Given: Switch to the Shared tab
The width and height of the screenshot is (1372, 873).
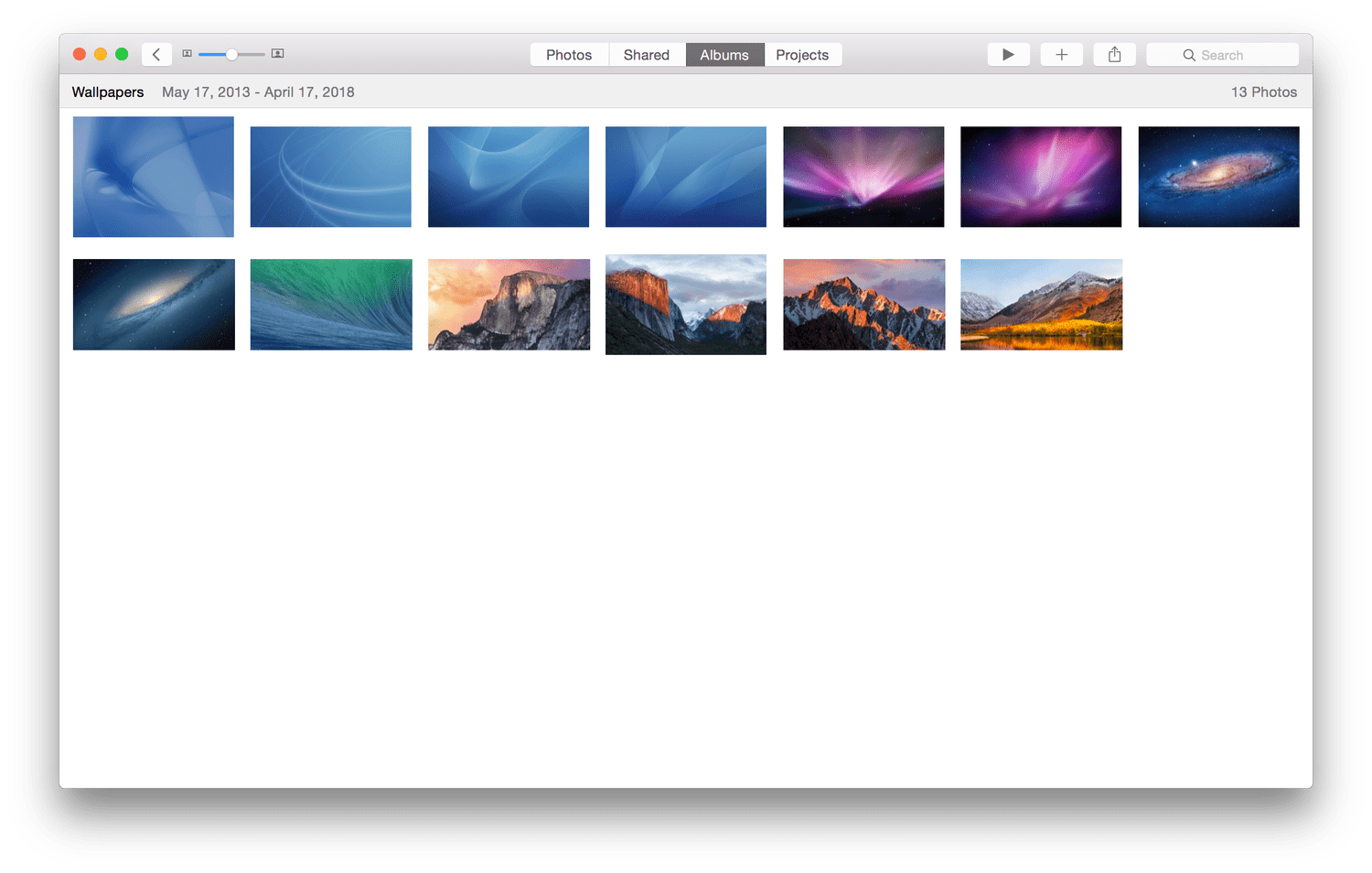Looking at the screenshot, I should pyautogui.click(x=647, y=55).
